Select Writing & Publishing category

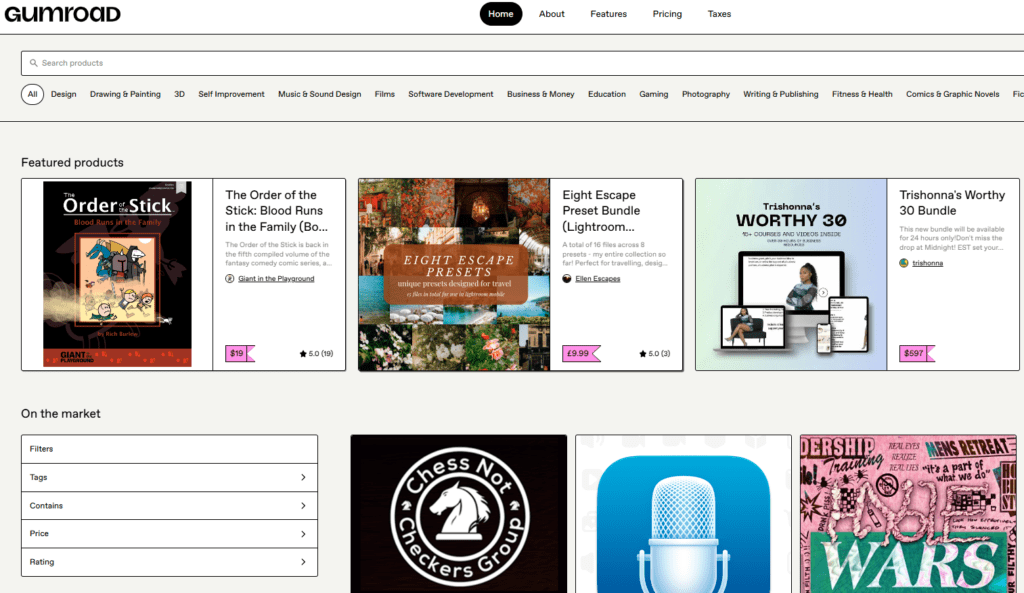[x=780, y=94]
